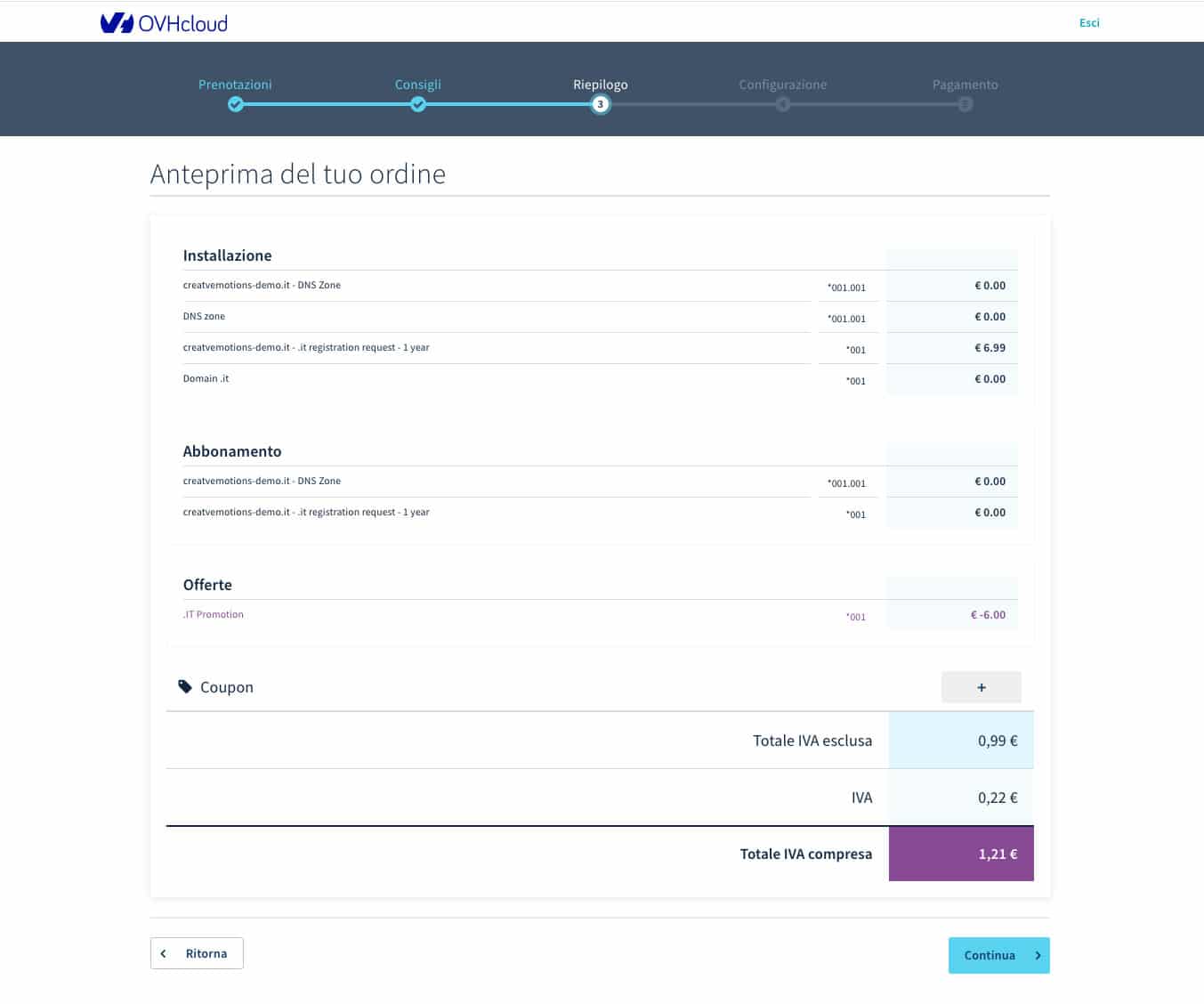This screenshot has height=1004, width=1204.
Task: Select the Configurazione step label
Action: [x=783, y=85]
